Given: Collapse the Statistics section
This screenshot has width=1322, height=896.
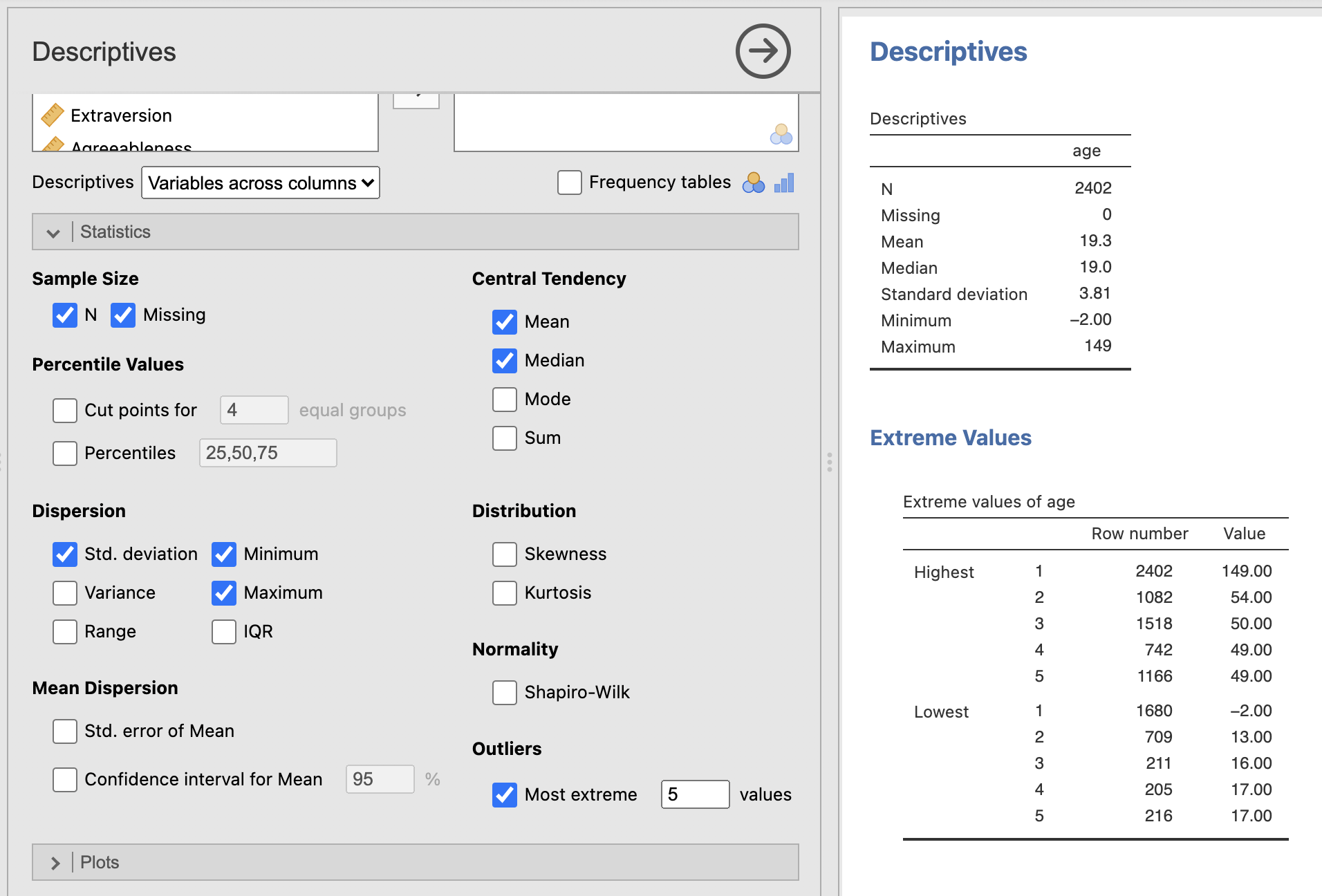Looking at the screenshot, I should coord(53,232).
